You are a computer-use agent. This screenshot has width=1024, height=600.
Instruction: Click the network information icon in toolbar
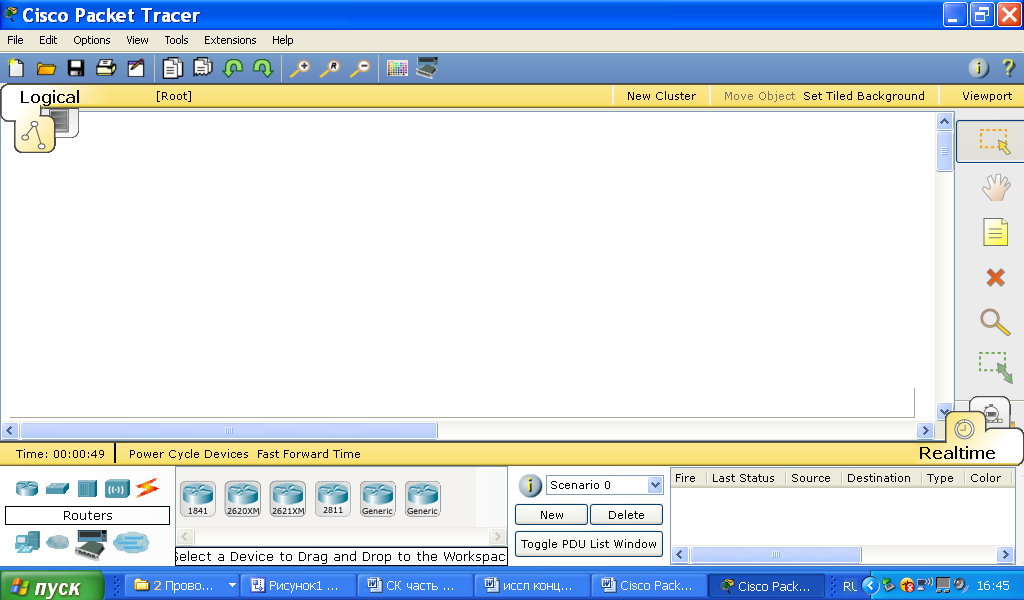978,68
